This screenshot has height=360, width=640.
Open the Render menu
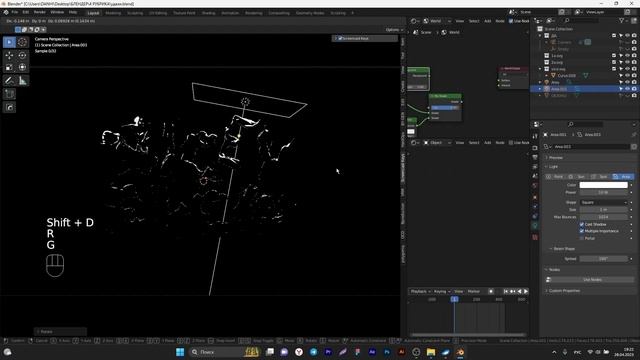40,13
